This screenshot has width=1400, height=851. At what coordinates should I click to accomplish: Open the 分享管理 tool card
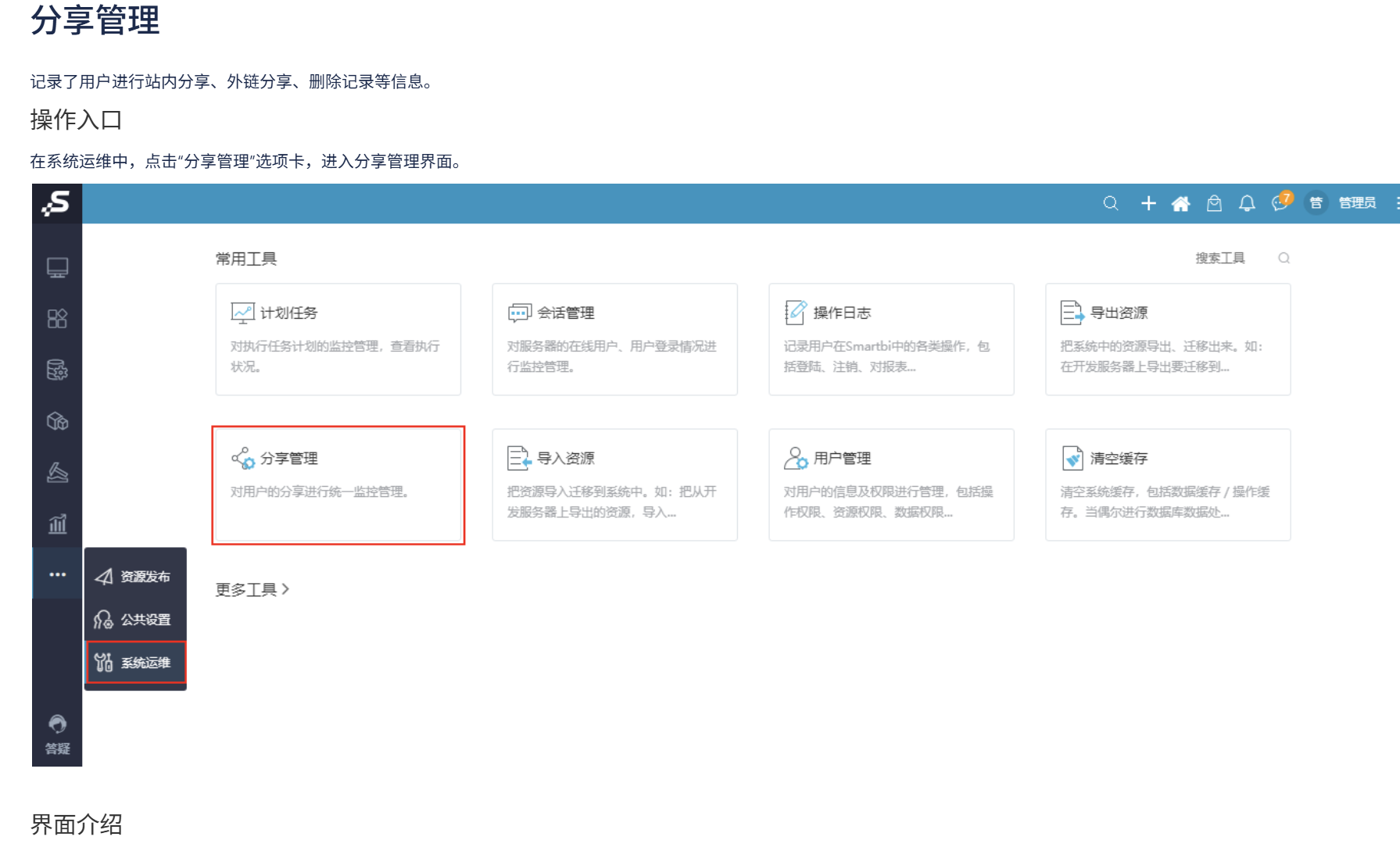[338, 484]
